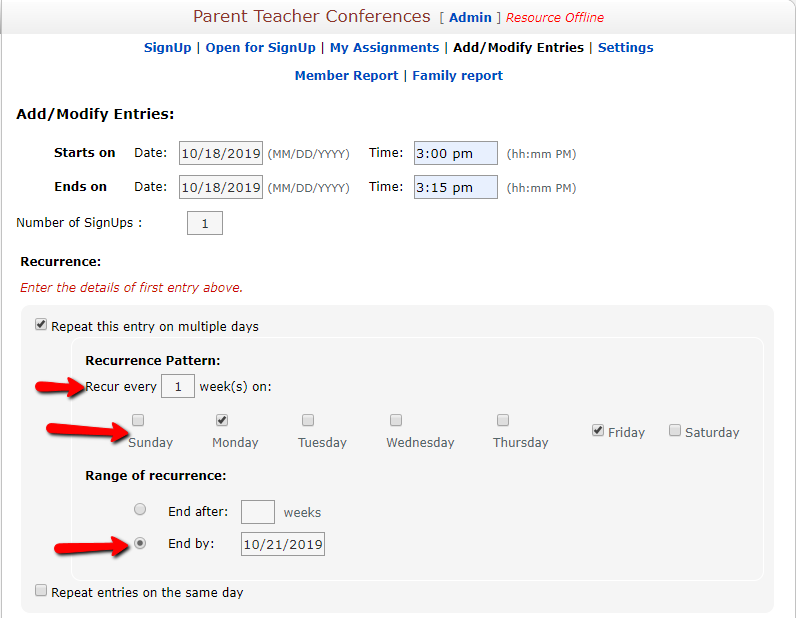The width and height of the screenshot is (796, 618).
Task: Open the Family report link
Action: tap(457, 76)
